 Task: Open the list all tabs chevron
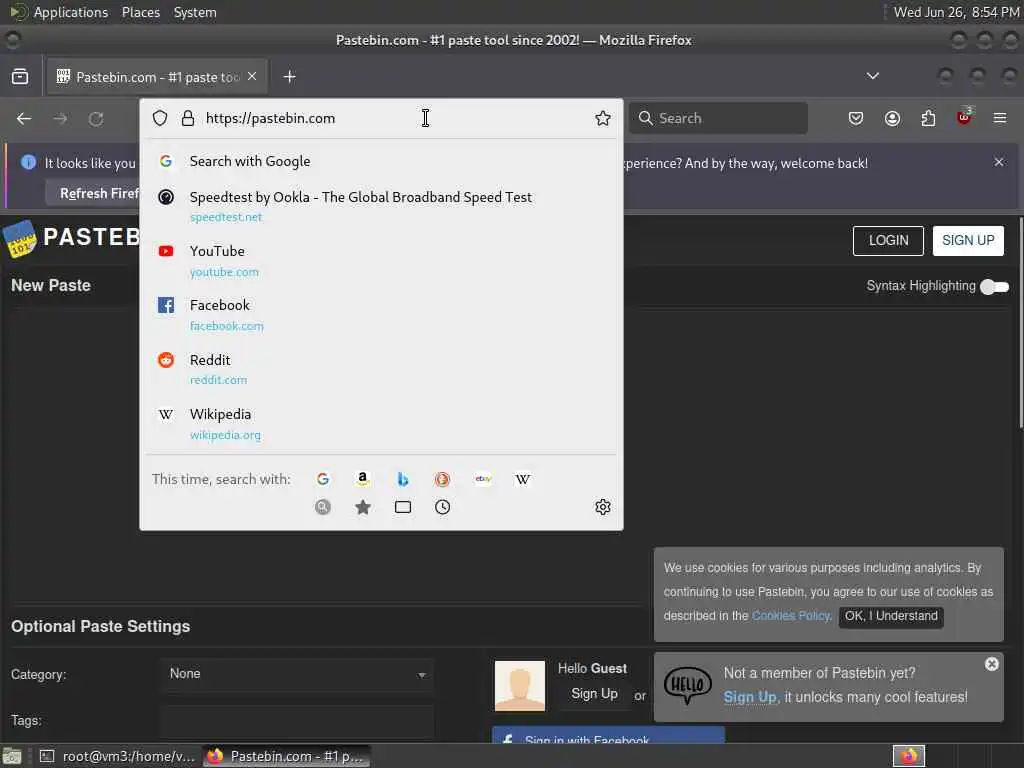pyautogui.click(x=872, y=76)
